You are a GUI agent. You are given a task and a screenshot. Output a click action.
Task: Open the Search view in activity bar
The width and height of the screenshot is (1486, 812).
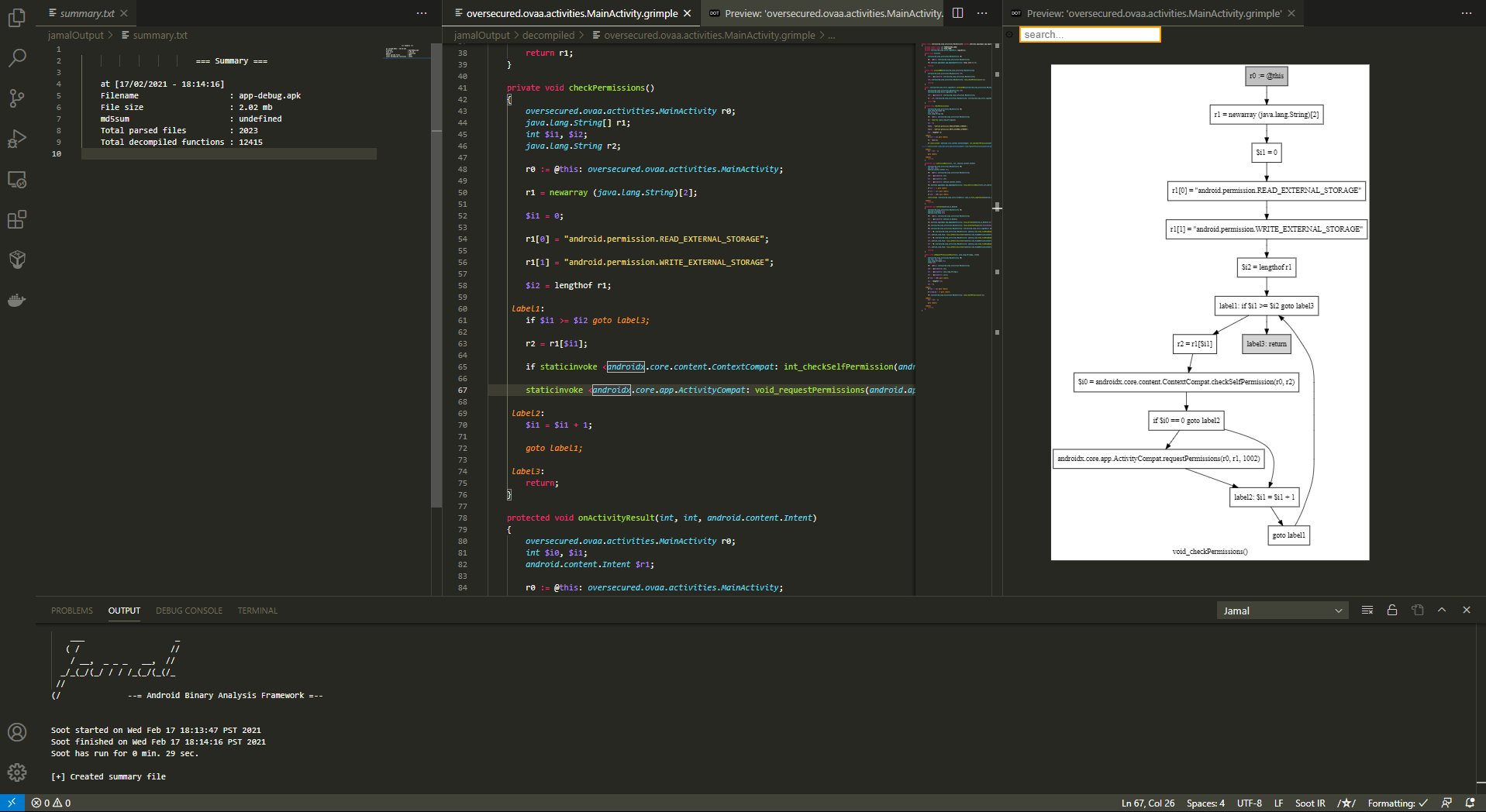pos(17,58)
